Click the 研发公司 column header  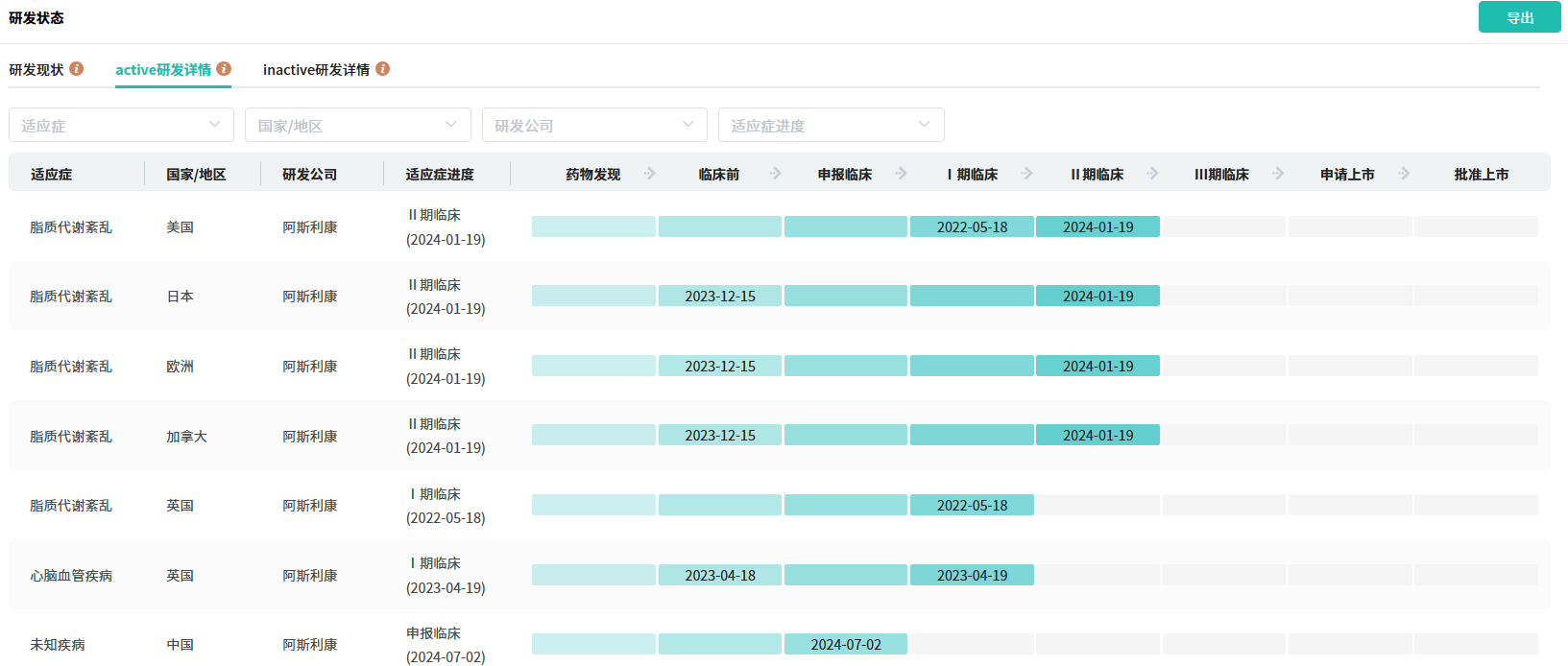(x=310, y=175)
